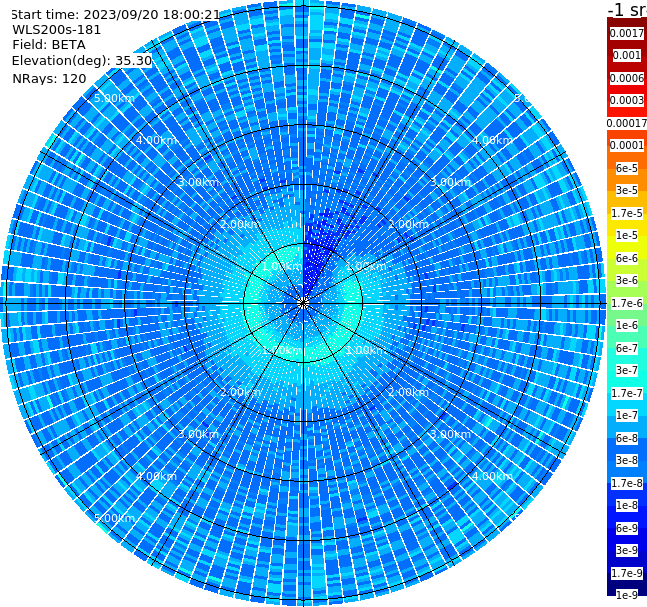The height and width of the screenshot is (607, 647).
Task: Click the start time 2023/09/20 18:00:21 text
Action: click(115, 15)
